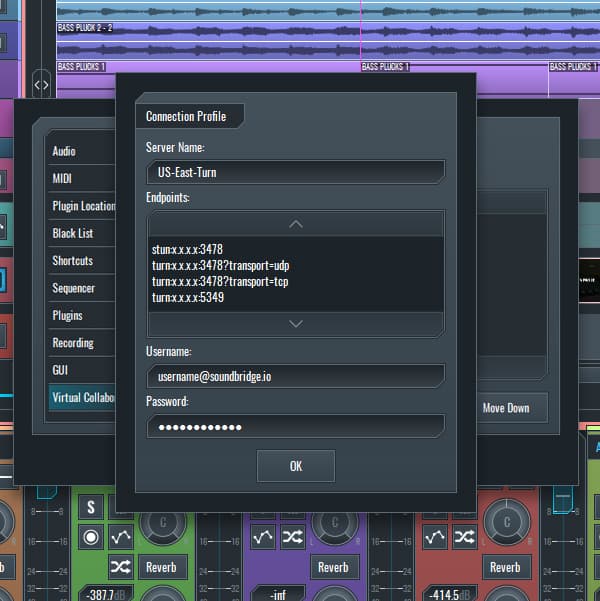Click the shuffle routing icon on red channel
This screenshot has height=601, width=600.
tap(465, 537)
